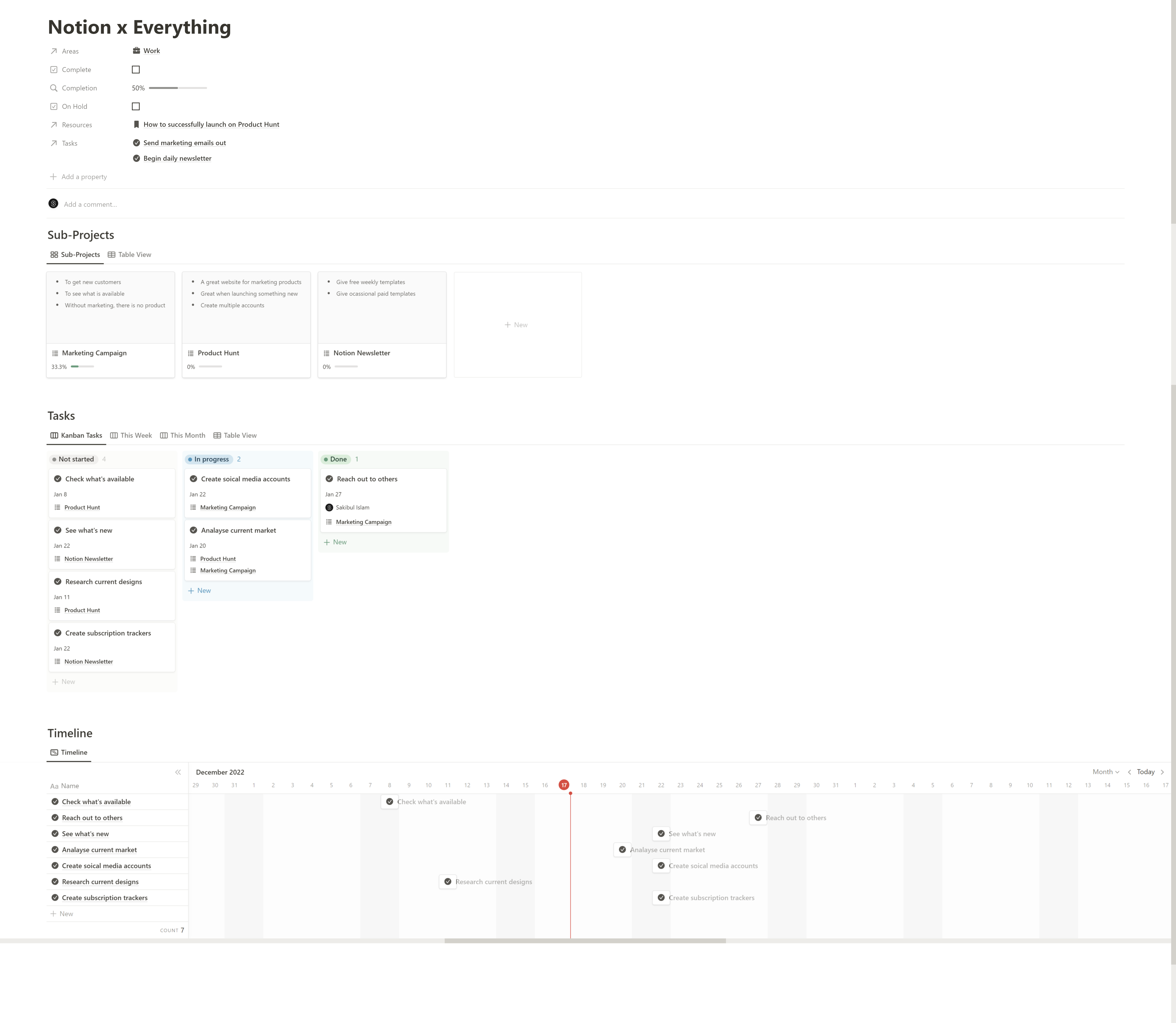Click the Areas property arrow icon
This screenshot has height=1023, width=1176.
(54, 51)
